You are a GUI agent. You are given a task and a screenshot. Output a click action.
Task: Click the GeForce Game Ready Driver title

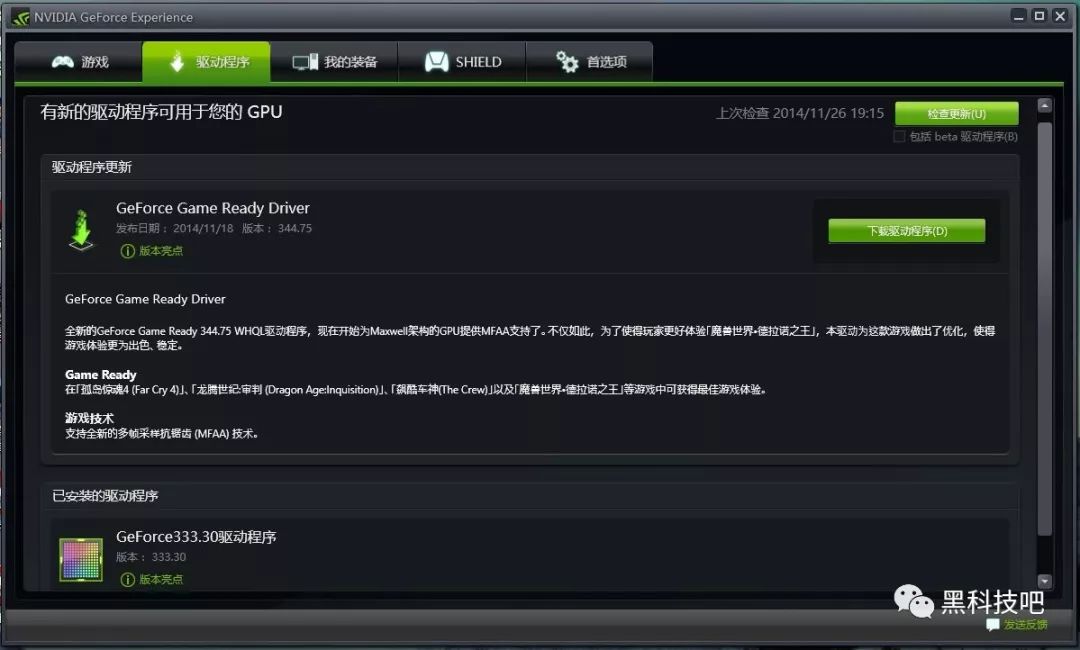(x=213, y=208)
